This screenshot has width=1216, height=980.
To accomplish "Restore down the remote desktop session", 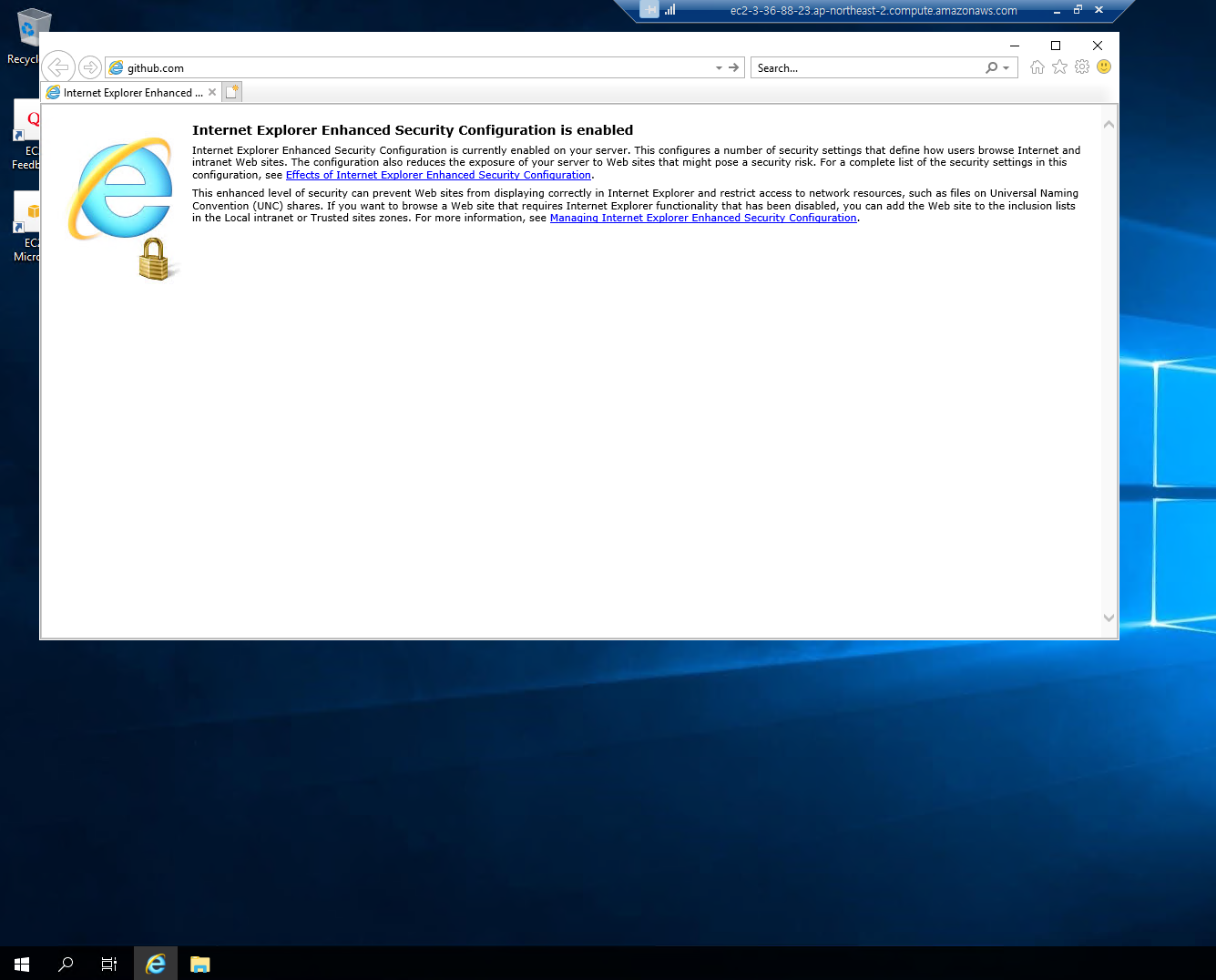I will 1078,10.
